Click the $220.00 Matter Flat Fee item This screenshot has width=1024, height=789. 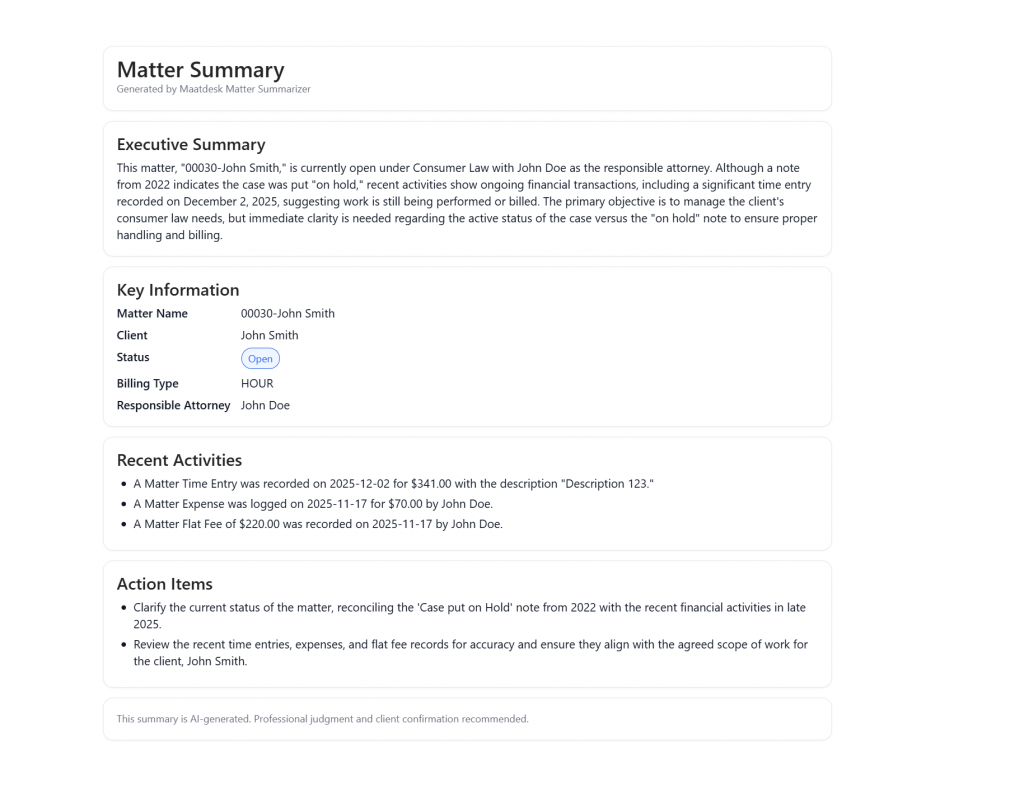pyautogui.click(x=318, y=524)
